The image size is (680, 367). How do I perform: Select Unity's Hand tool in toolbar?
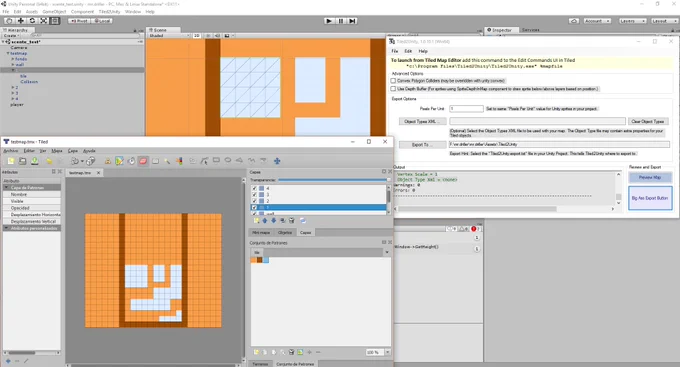point(9,21)
